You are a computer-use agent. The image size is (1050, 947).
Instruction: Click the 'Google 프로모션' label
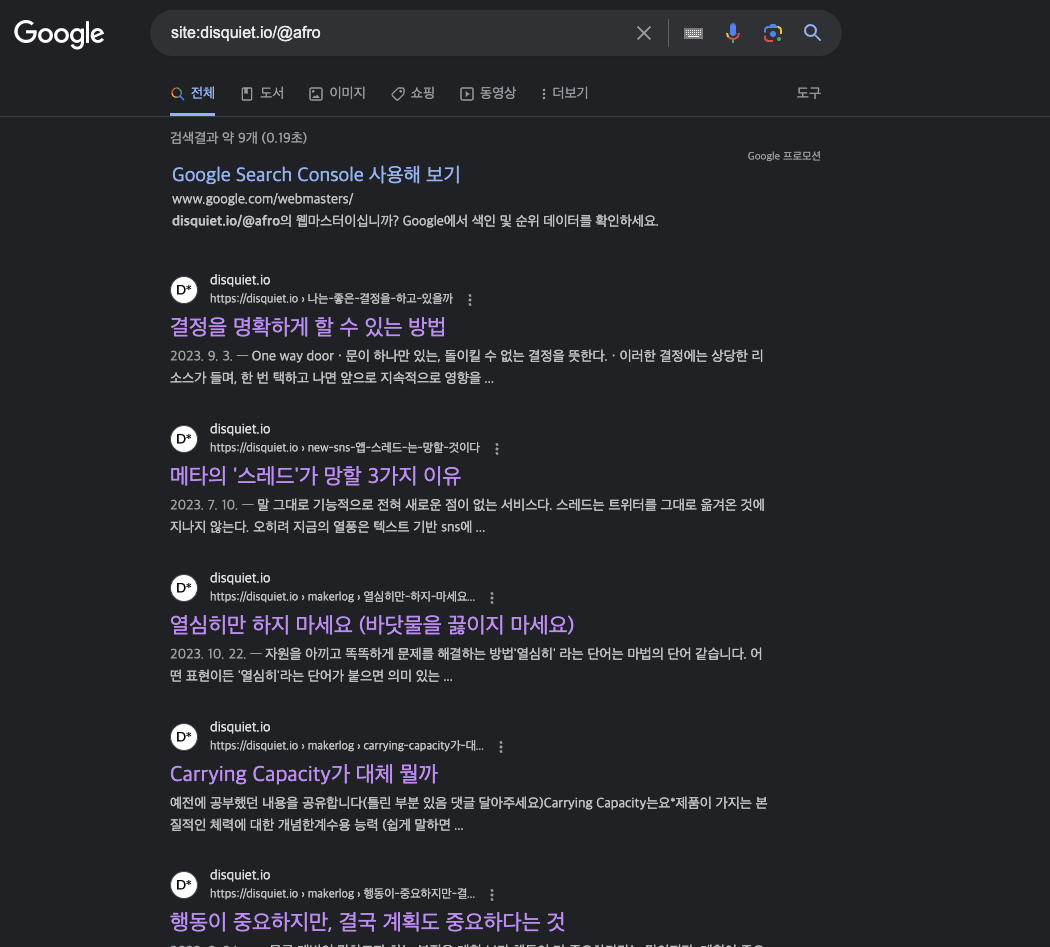tap(783, 156)
